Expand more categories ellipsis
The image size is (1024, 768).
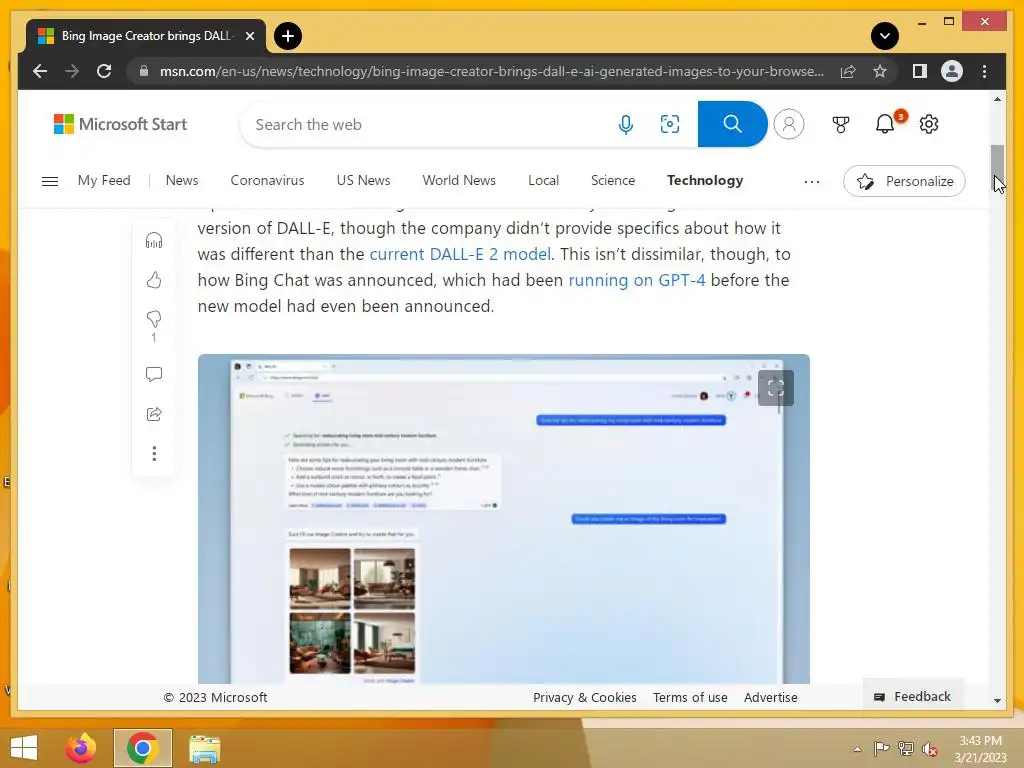click(x=812, y=182)
